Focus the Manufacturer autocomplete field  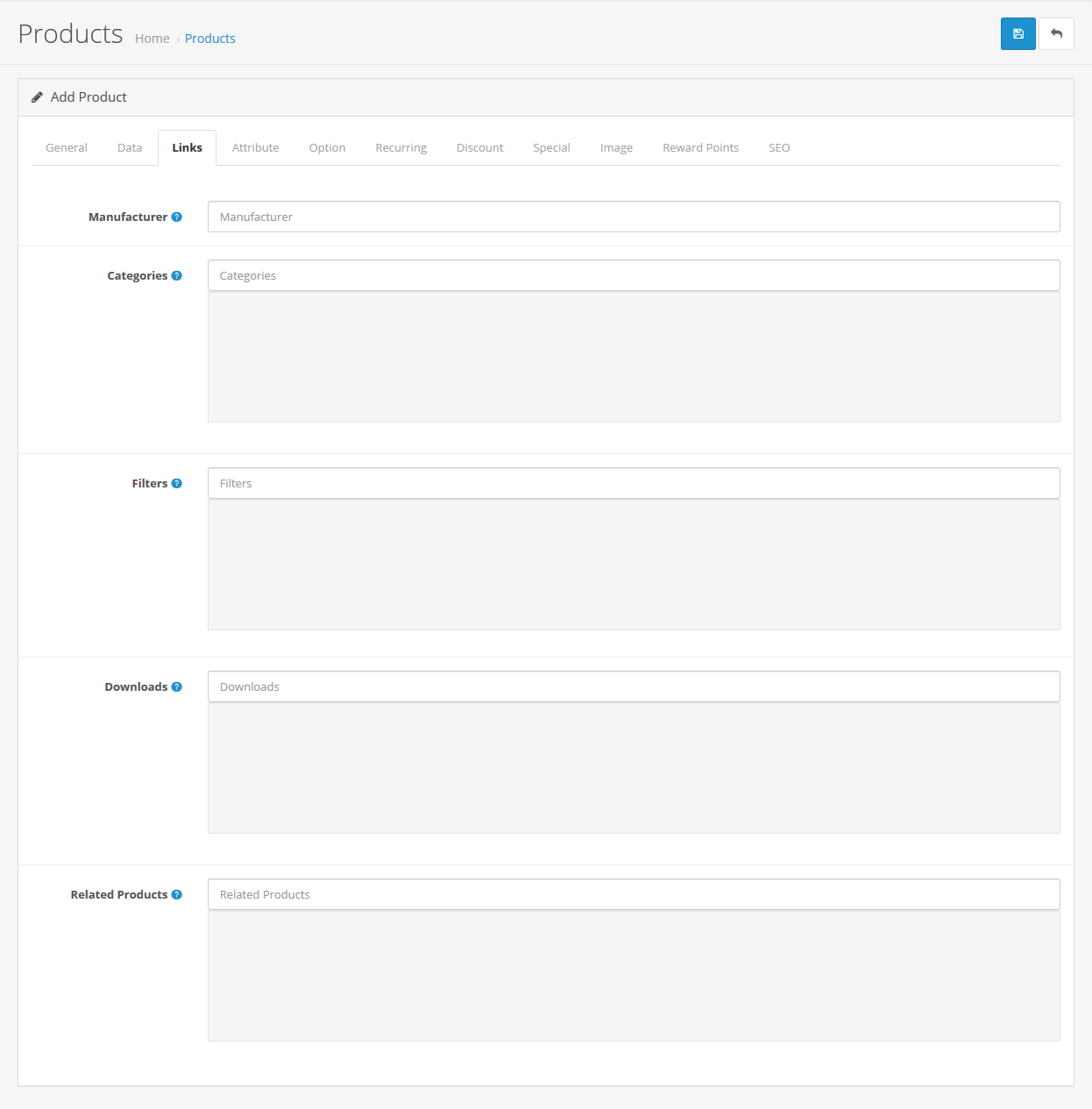[633, 217]
